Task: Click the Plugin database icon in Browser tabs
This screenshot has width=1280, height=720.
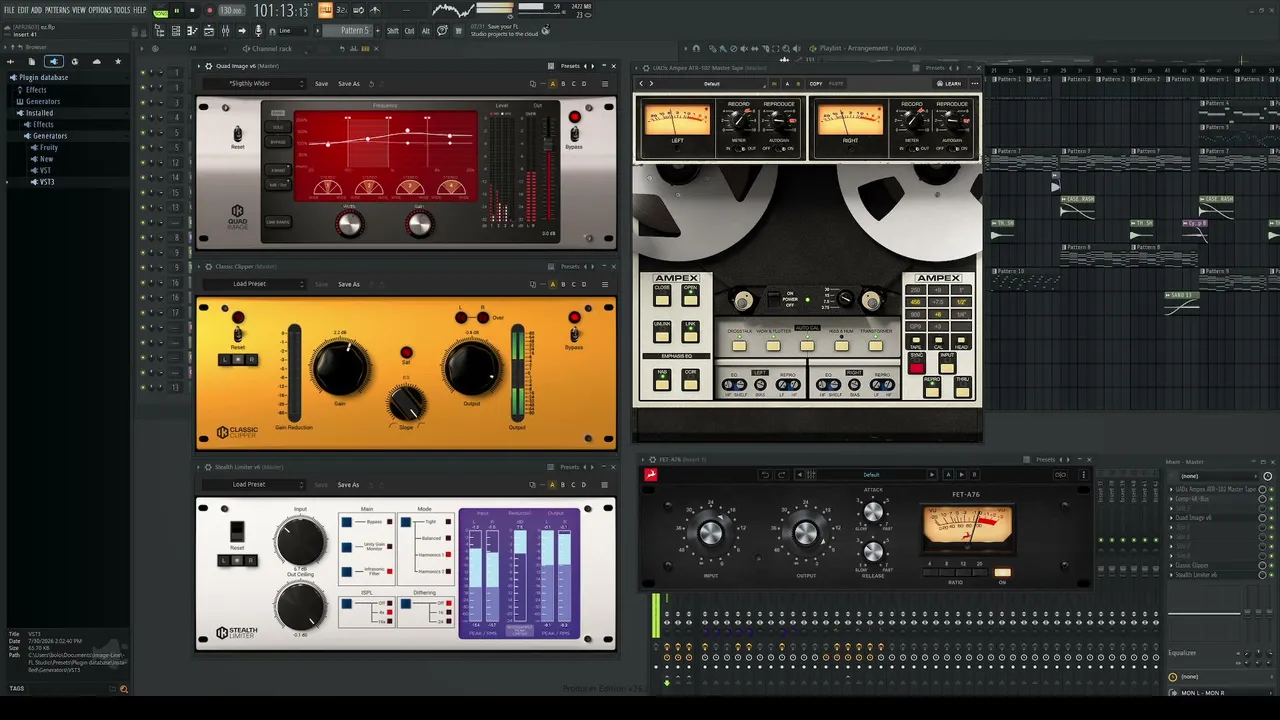Action: pyautogui.click(x=53, y=61)
